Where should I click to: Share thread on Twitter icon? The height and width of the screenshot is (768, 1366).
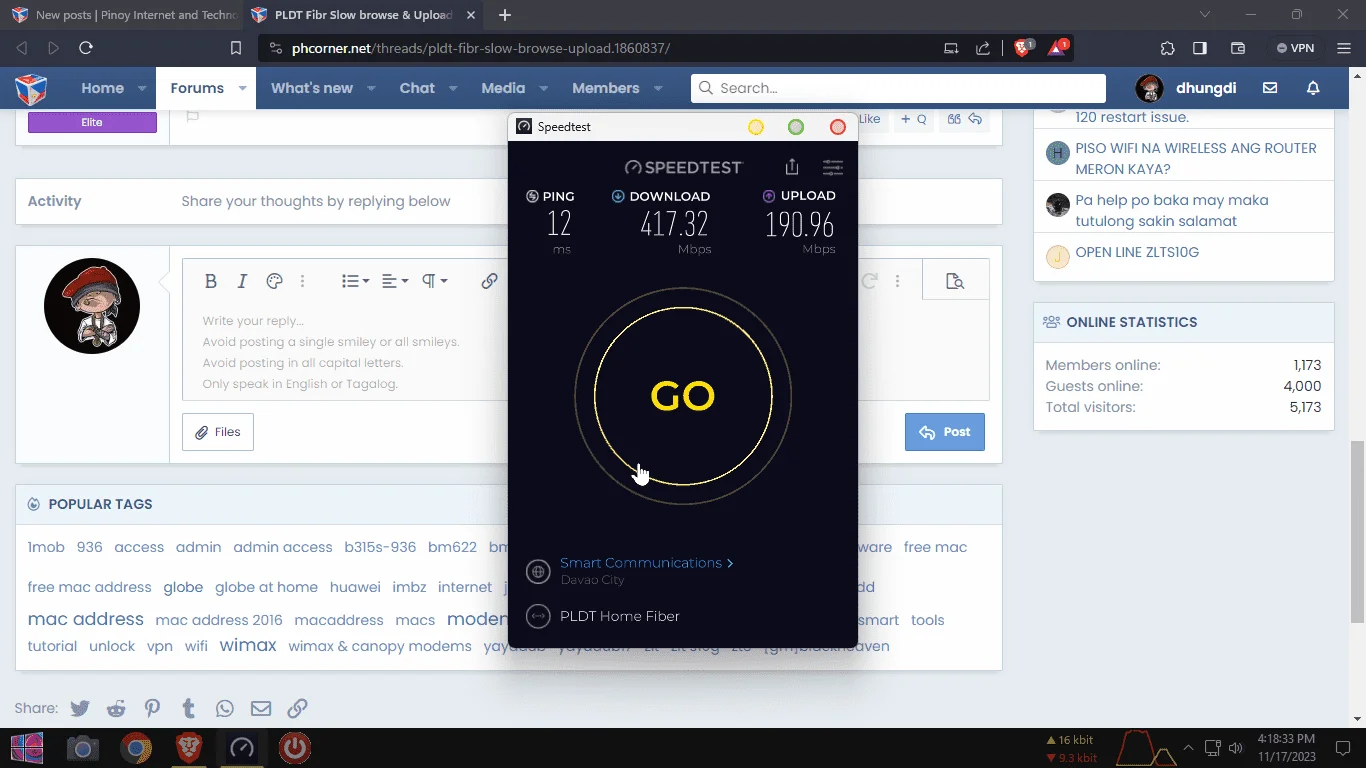point(80,708)
